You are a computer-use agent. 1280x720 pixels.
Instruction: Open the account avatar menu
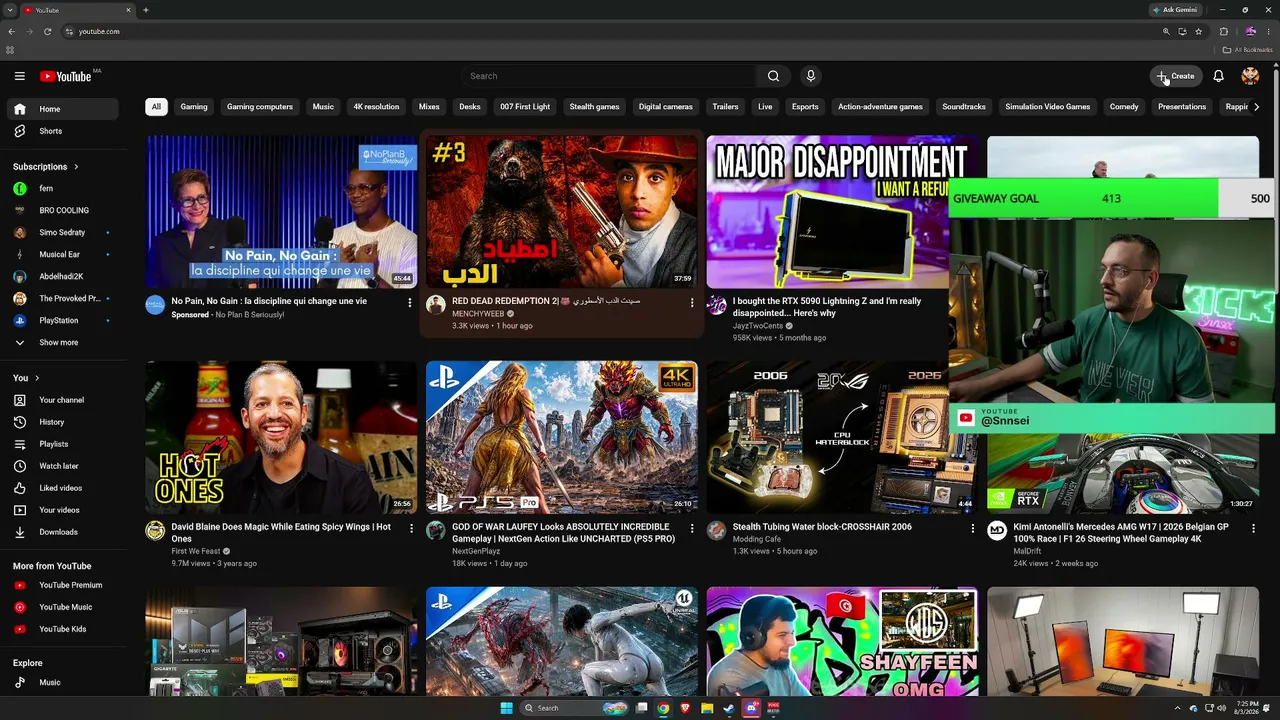[1250, 76]
